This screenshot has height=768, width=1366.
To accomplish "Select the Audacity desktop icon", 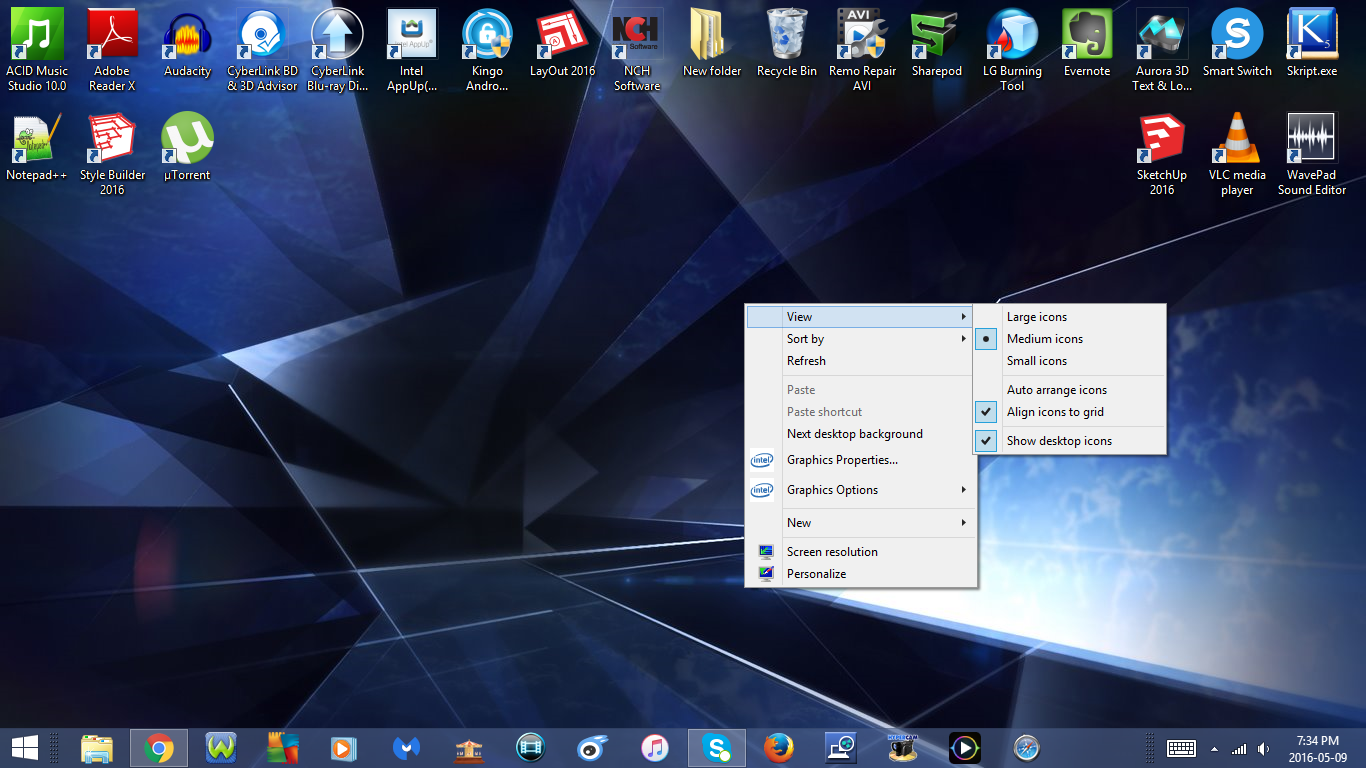I will click(187, 45).
